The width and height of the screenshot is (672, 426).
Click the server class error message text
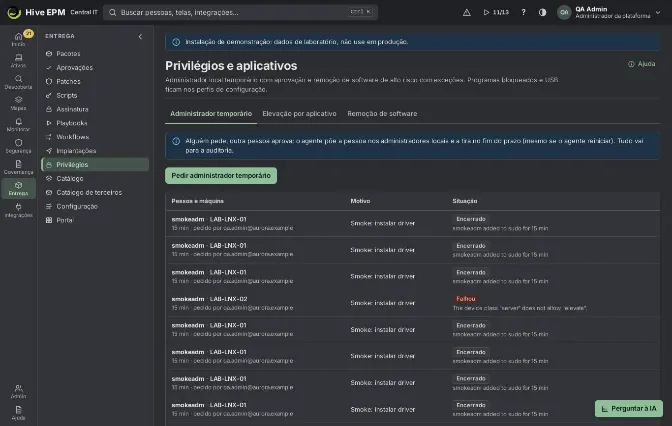pyautogui.click(x=520, y=308)
